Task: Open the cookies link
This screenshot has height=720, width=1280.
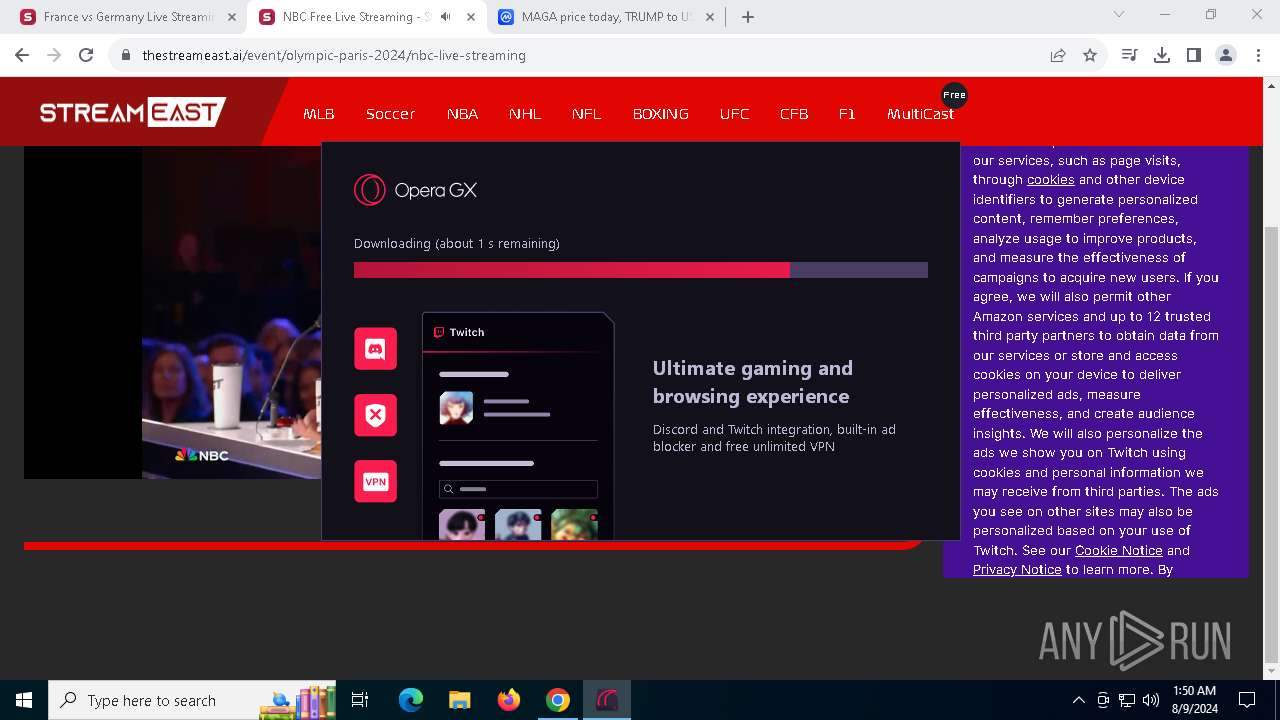Action: click(x=1050, y=180)
